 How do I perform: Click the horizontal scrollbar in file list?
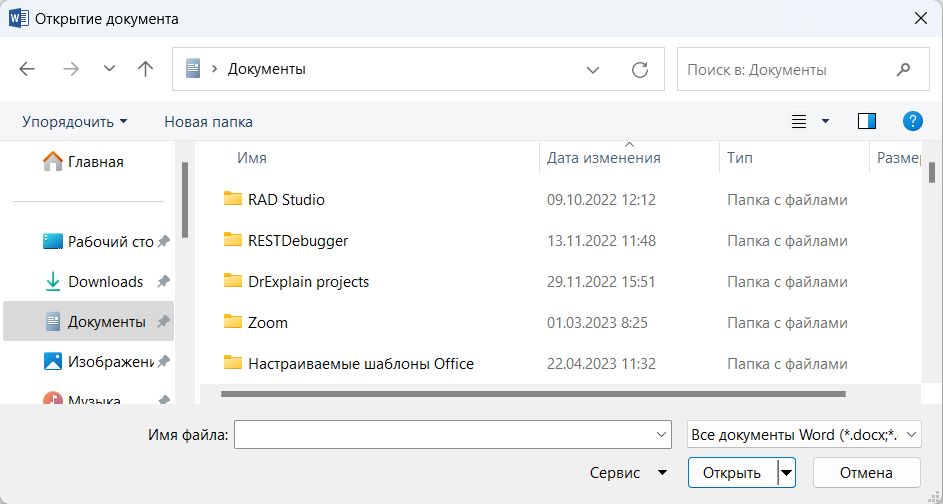click(x=532, y=394)
